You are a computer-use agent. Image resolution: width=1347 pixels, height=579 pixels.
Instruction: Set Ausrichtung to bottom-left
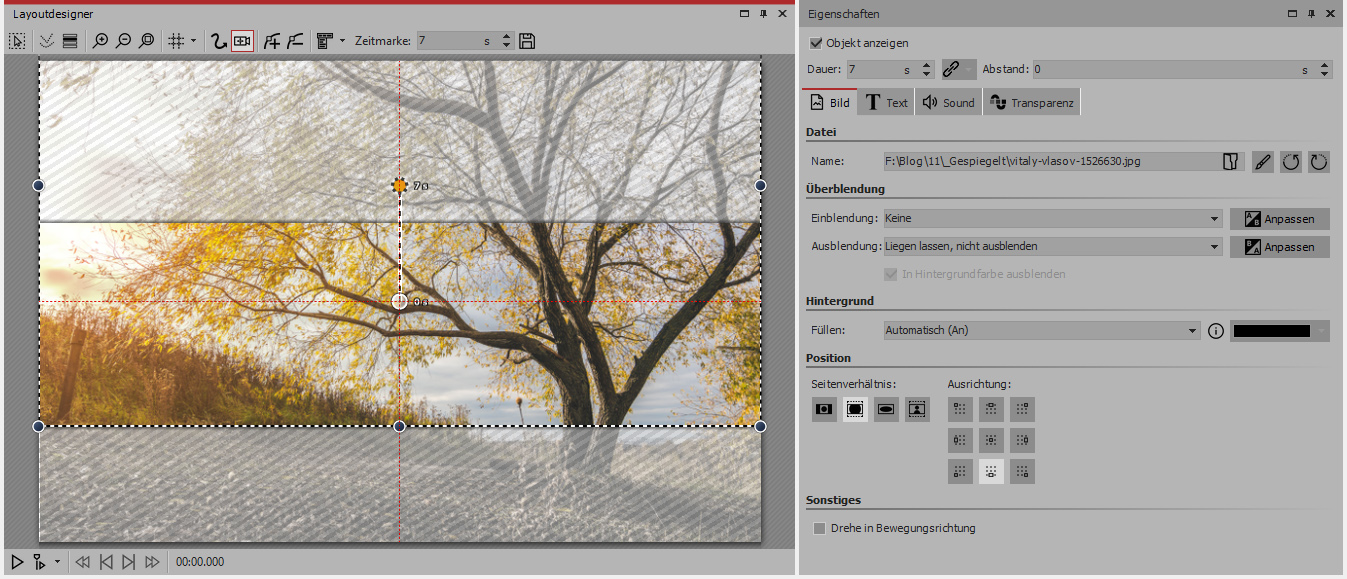coord(960,471)
